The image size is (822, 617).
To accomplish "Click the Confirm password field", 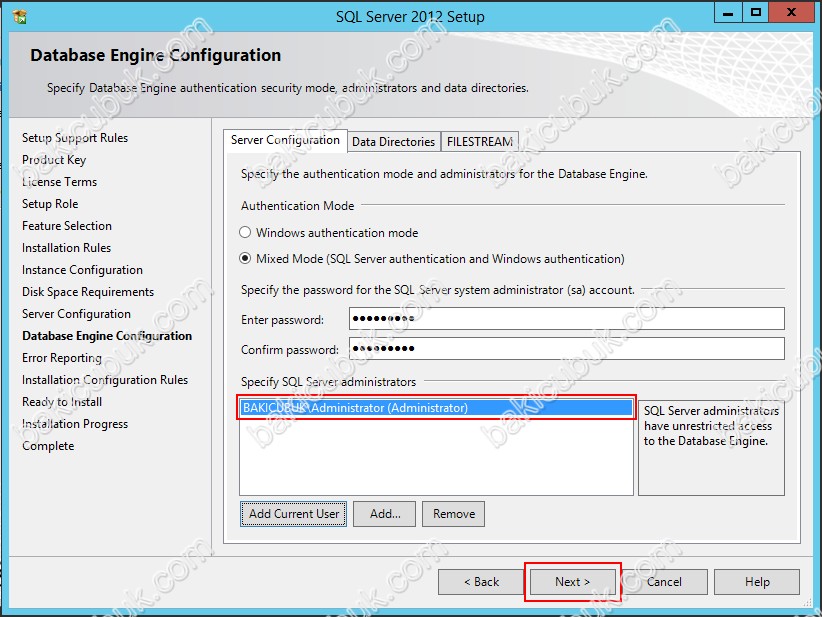I will (x=567, y=349).
